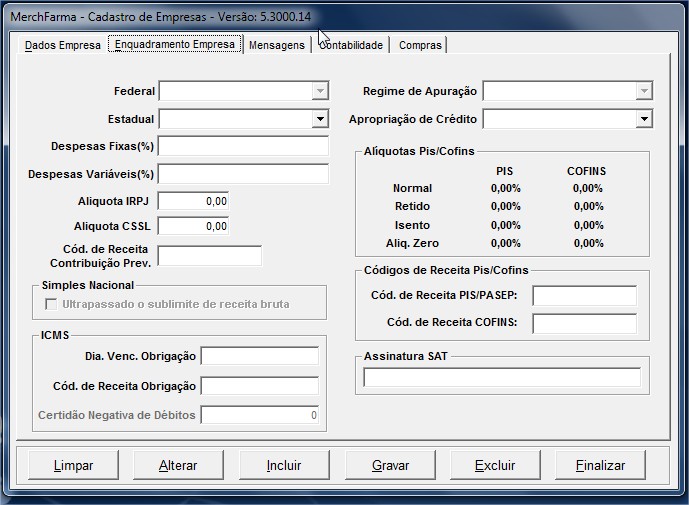Go to the Compras tab
This screenshot has width=689, height=505.
[x=419, y=45]
